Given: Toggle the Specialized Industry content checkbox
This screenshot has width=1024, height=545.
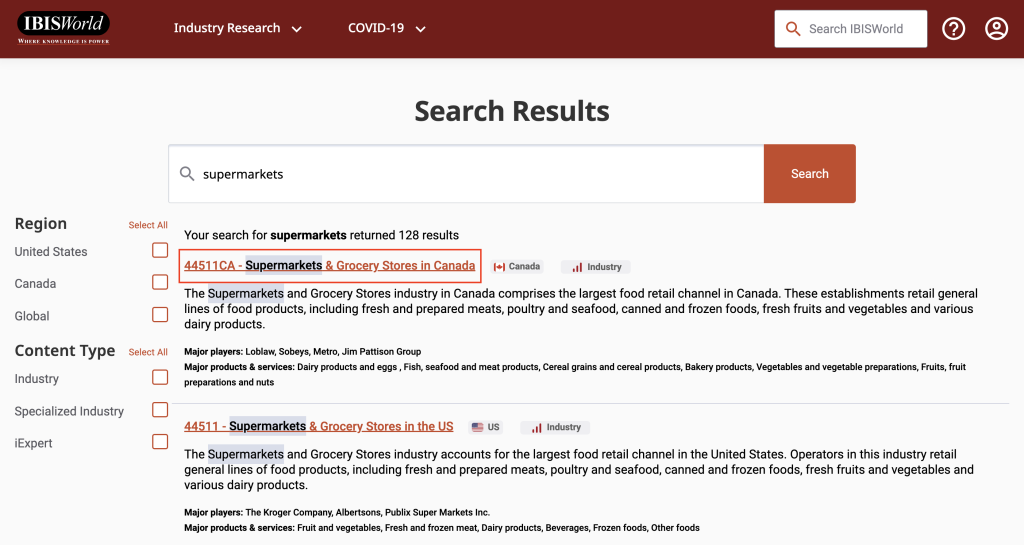Looking at the screenshot, I should [x=160, y=410].
